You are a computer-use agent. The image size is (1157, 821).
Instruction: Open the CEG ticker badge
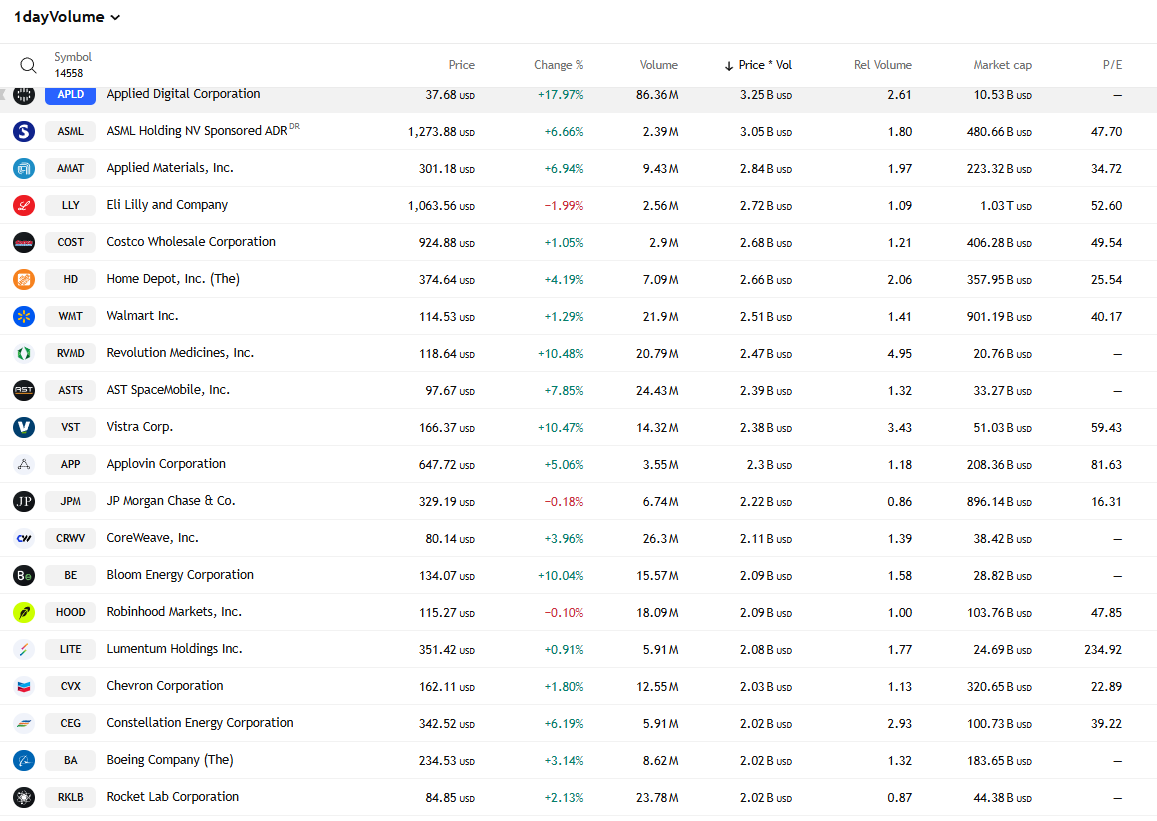(71, 723)
